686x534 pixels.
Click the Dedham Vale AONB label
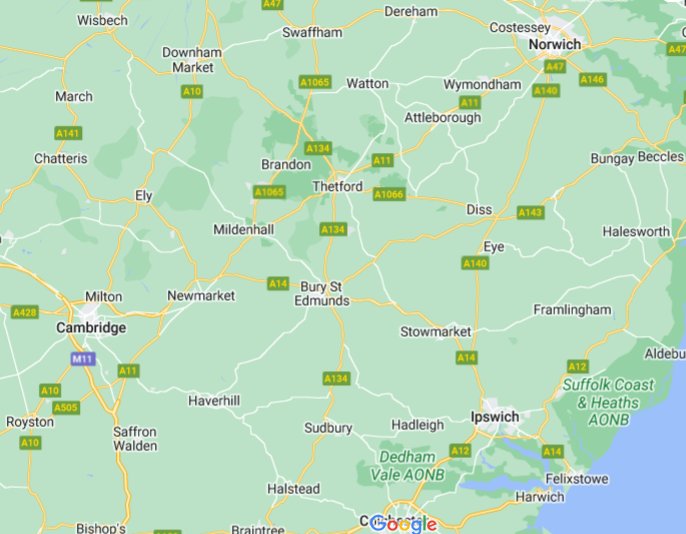click(x=407, y=466)
